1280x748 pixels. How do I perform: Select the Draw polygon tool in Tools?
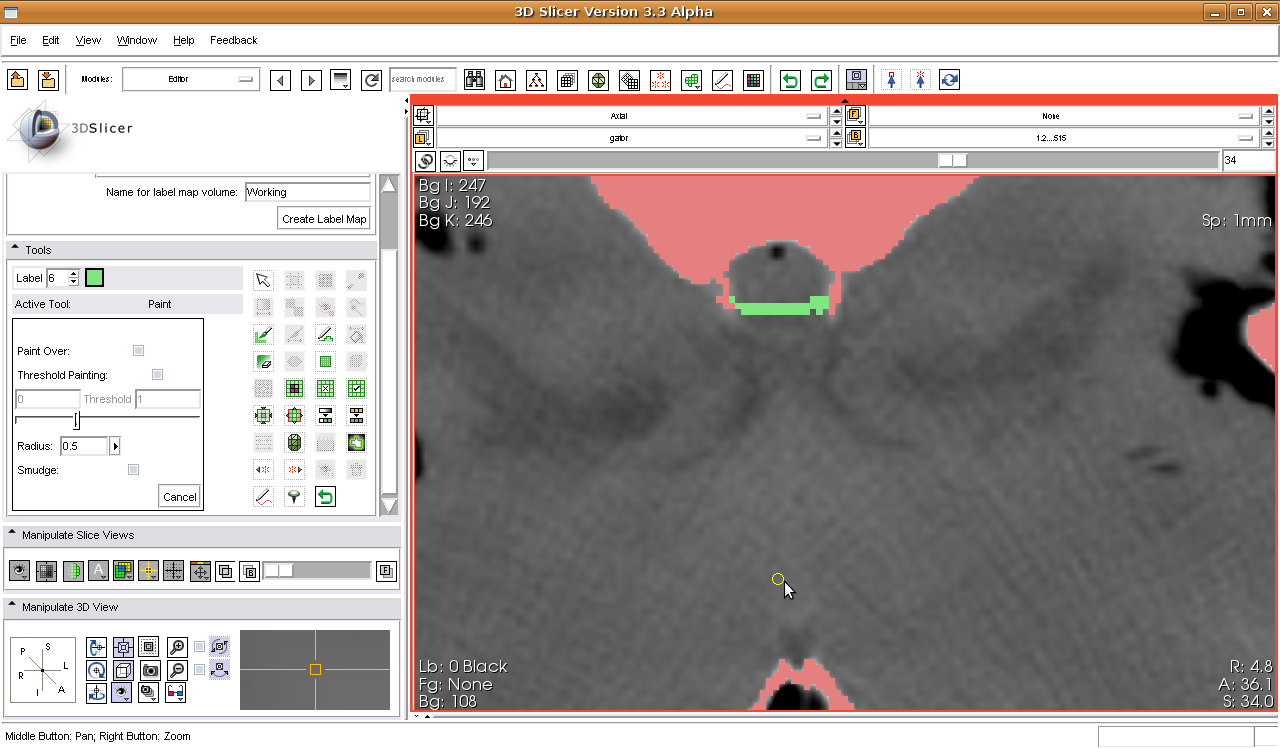point(325,334)
